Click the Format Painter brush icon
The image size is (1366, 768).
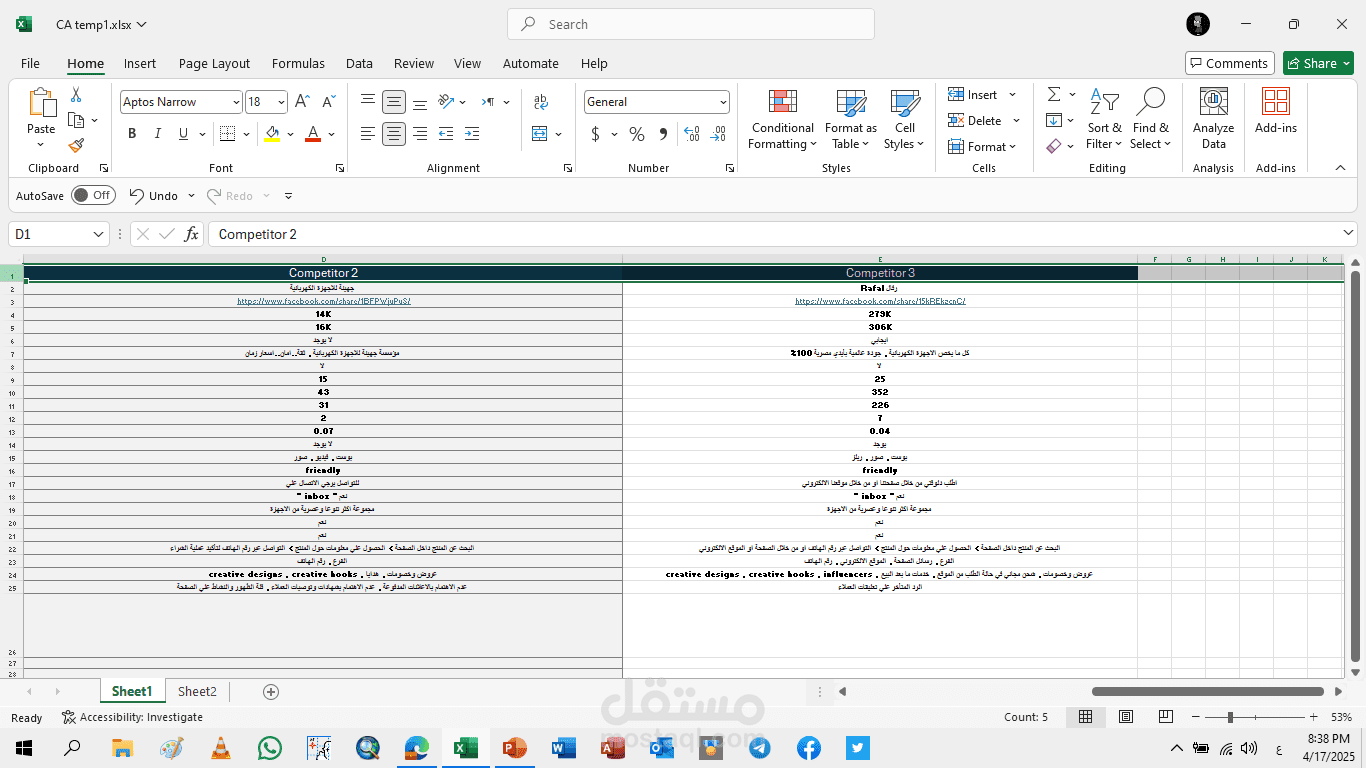[x=76, y=145]
